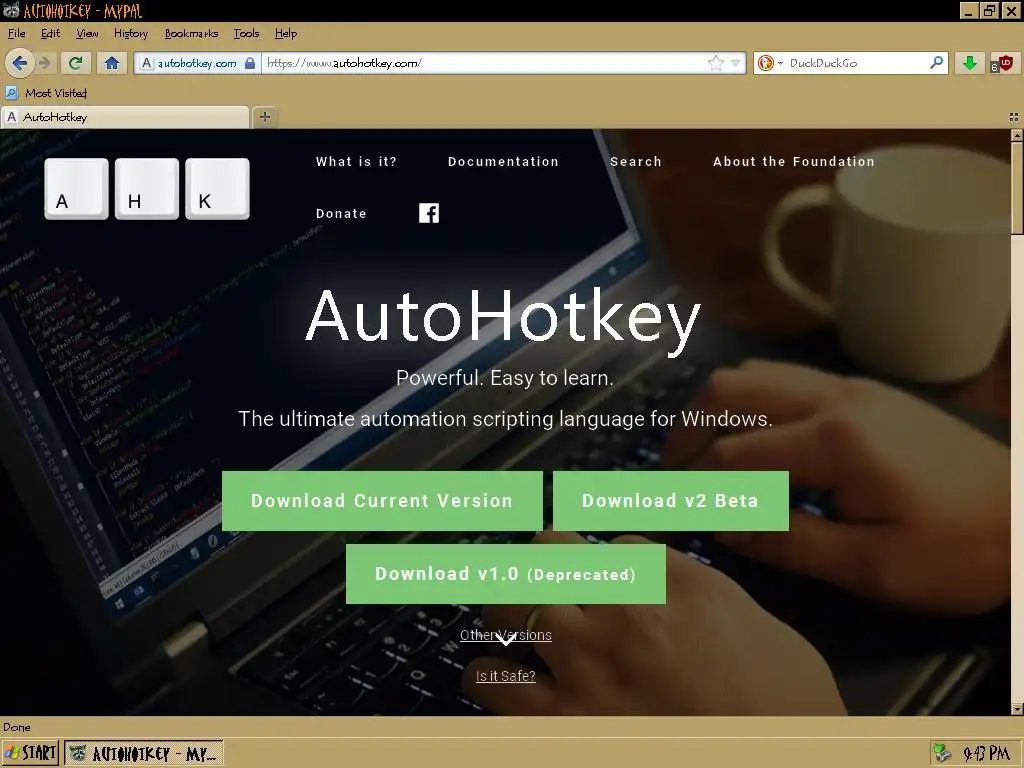Viewport: 1024px width, 768px height.
Task: Select AutoHotkey MyPal taskbar button
Action: [144, 754]
